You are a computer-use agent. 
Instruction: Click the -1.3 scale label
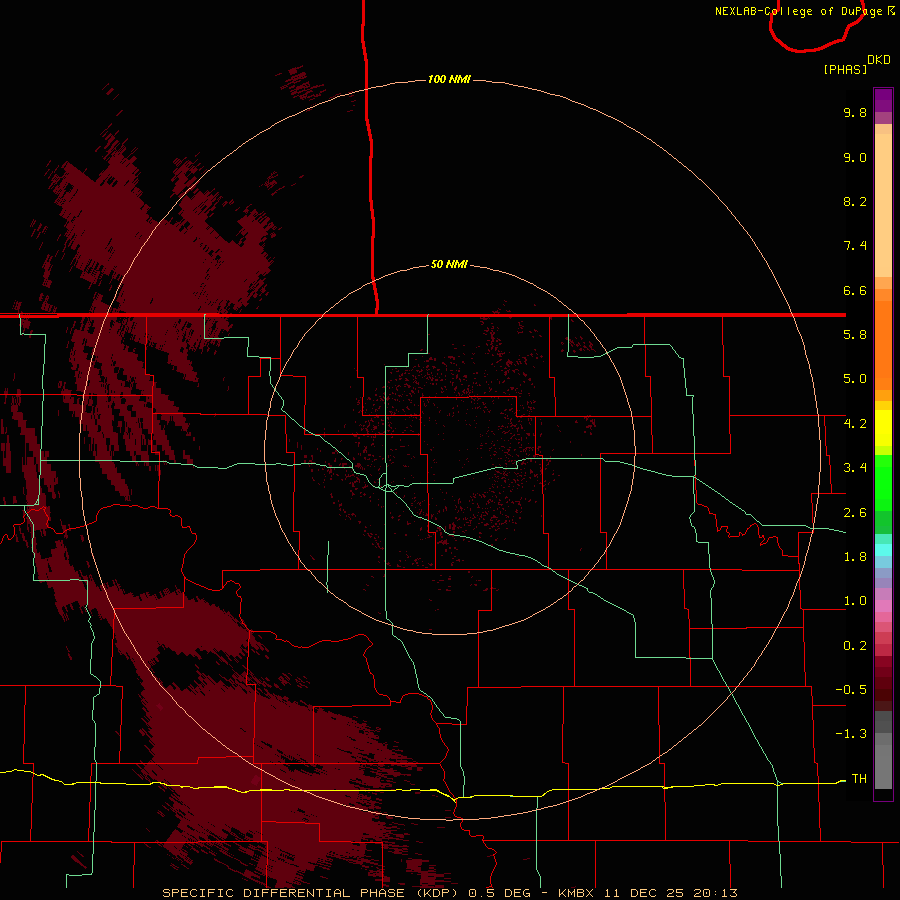(851, 734)
